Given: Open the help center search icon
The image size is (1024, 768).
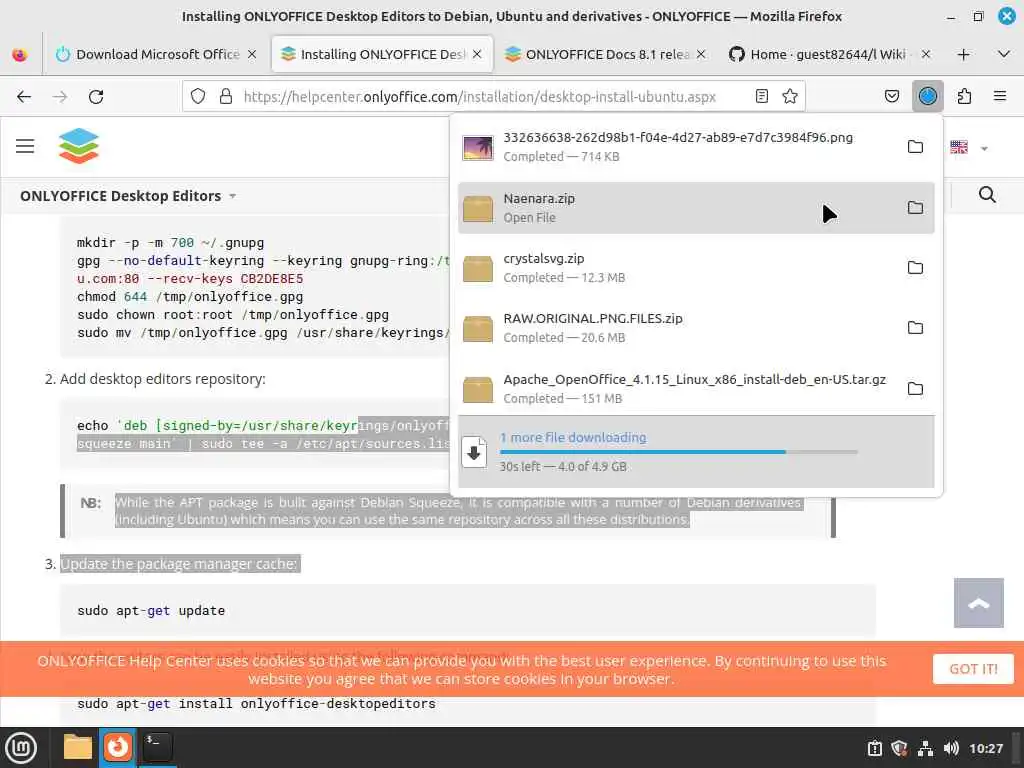Looking at the screenshot, I should [987, 195].
